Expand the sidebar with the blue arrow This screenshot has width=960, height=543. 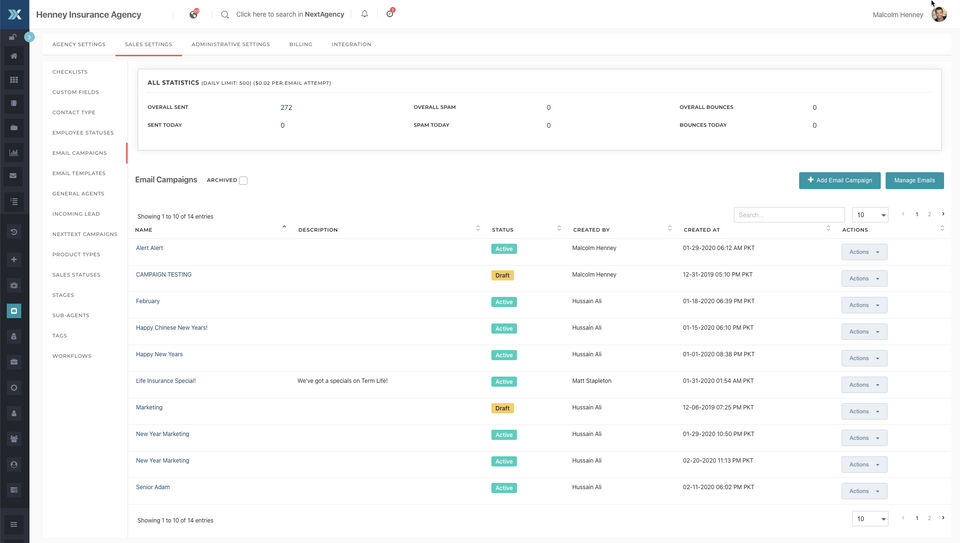29,37
